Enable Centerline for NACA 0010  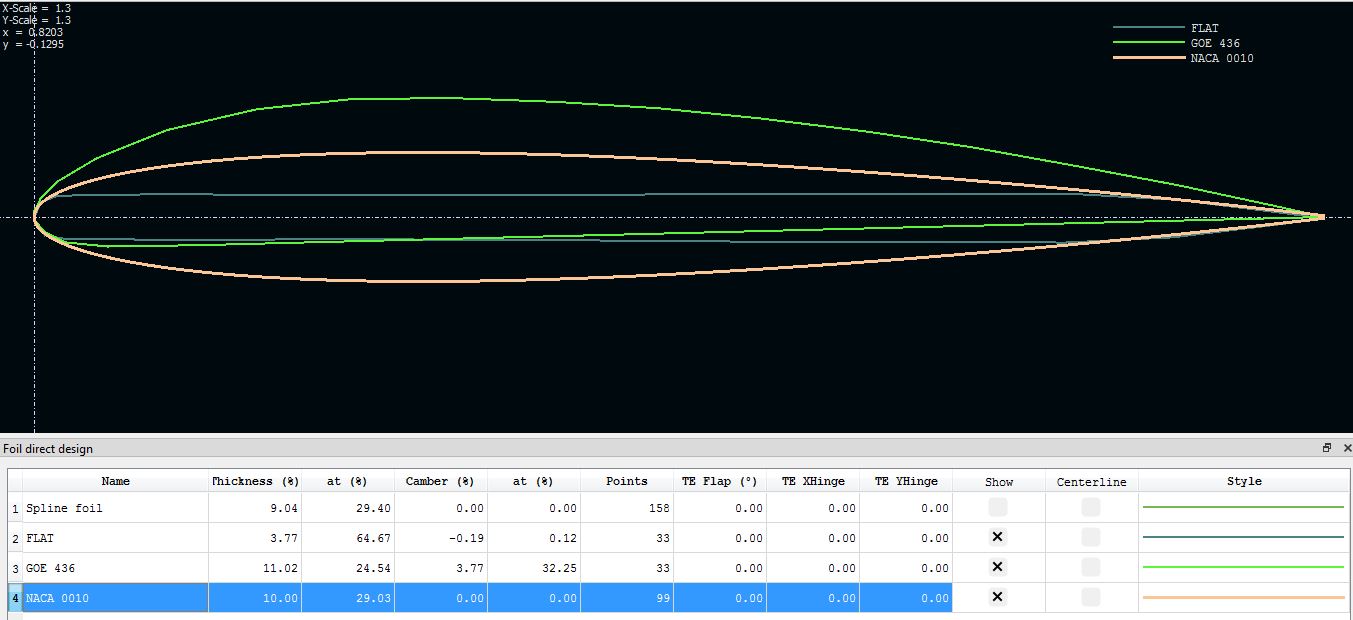point(1091,598)
